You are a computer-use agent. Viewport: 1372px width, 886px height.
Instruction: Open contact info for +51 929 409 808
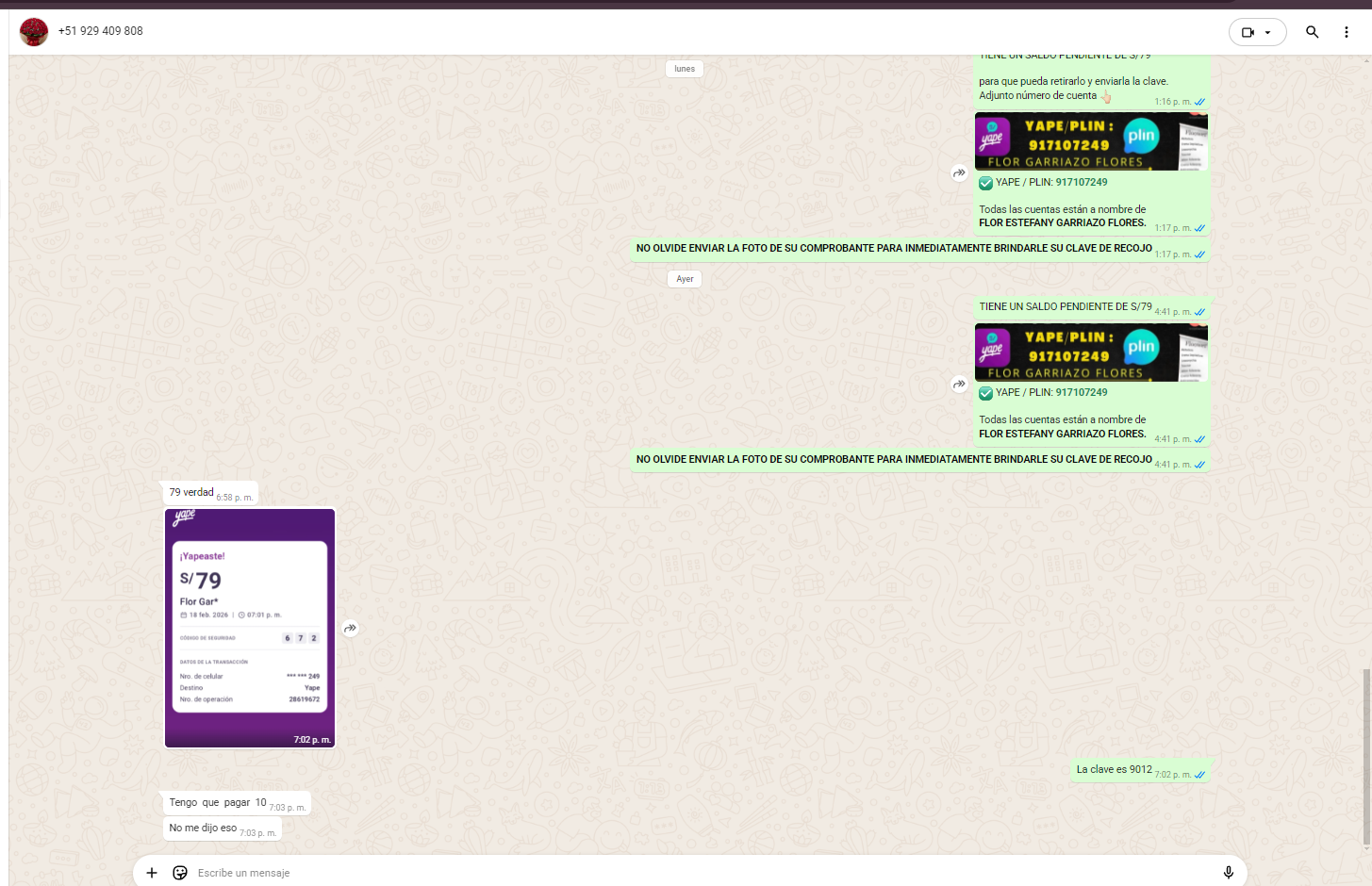pos(101,31)
